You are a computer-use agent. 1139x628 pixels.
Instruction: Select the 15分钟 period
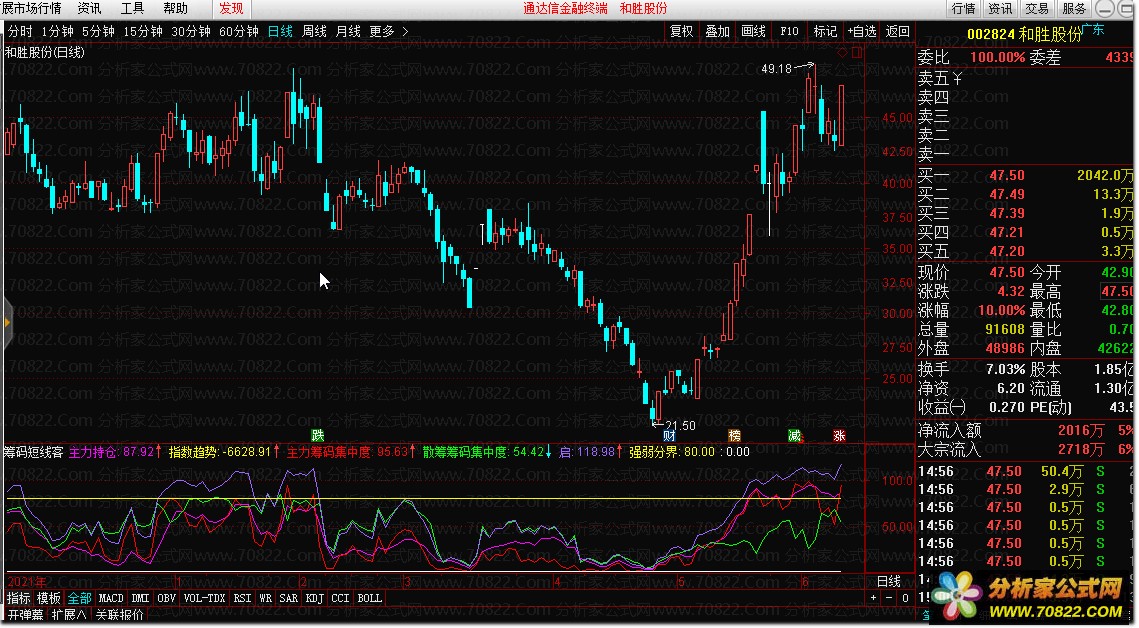click(x=142, y=31)
